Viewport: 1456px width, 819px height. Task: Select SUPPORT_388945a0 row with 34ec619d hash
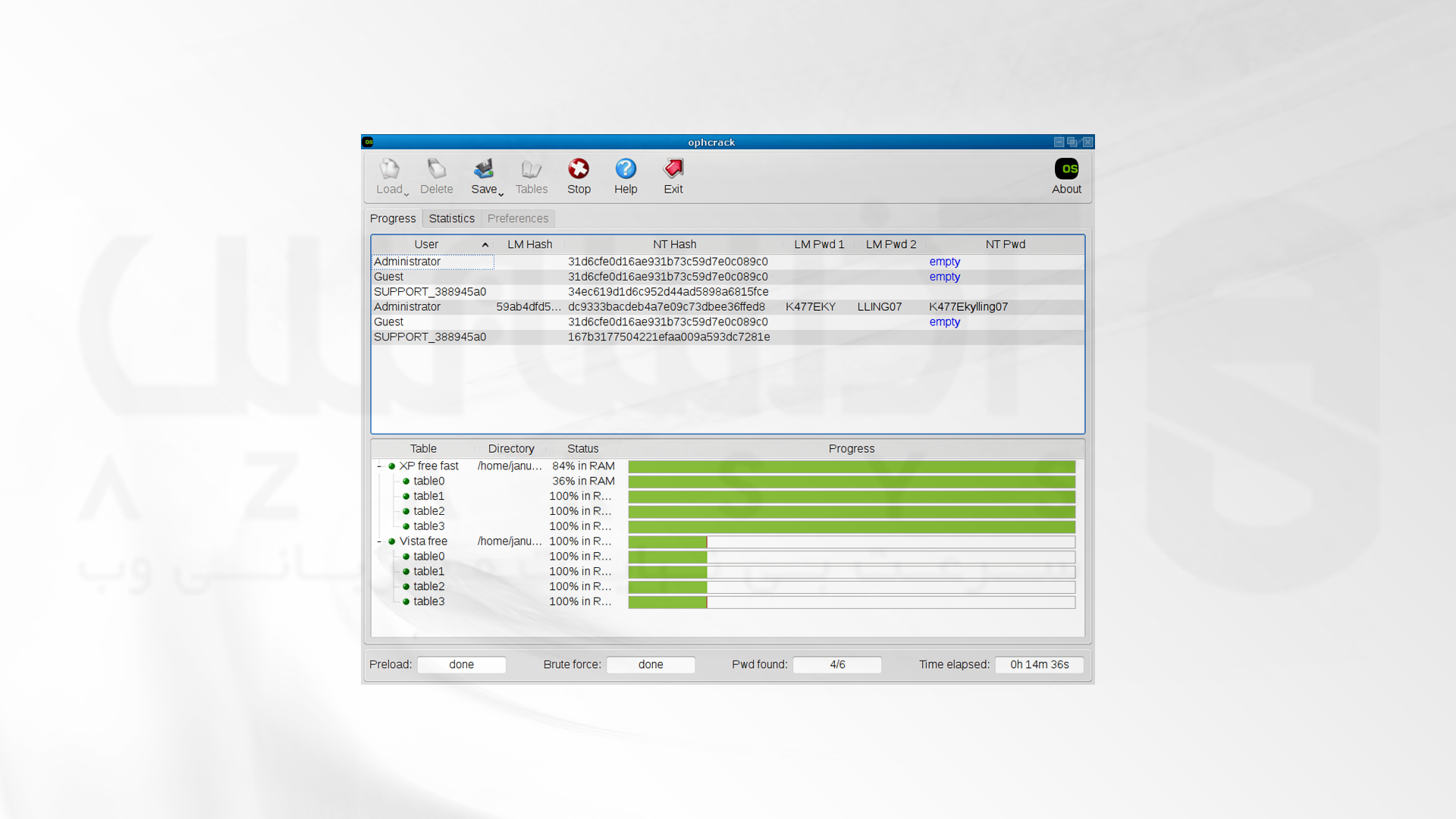[x=728, y=292]
